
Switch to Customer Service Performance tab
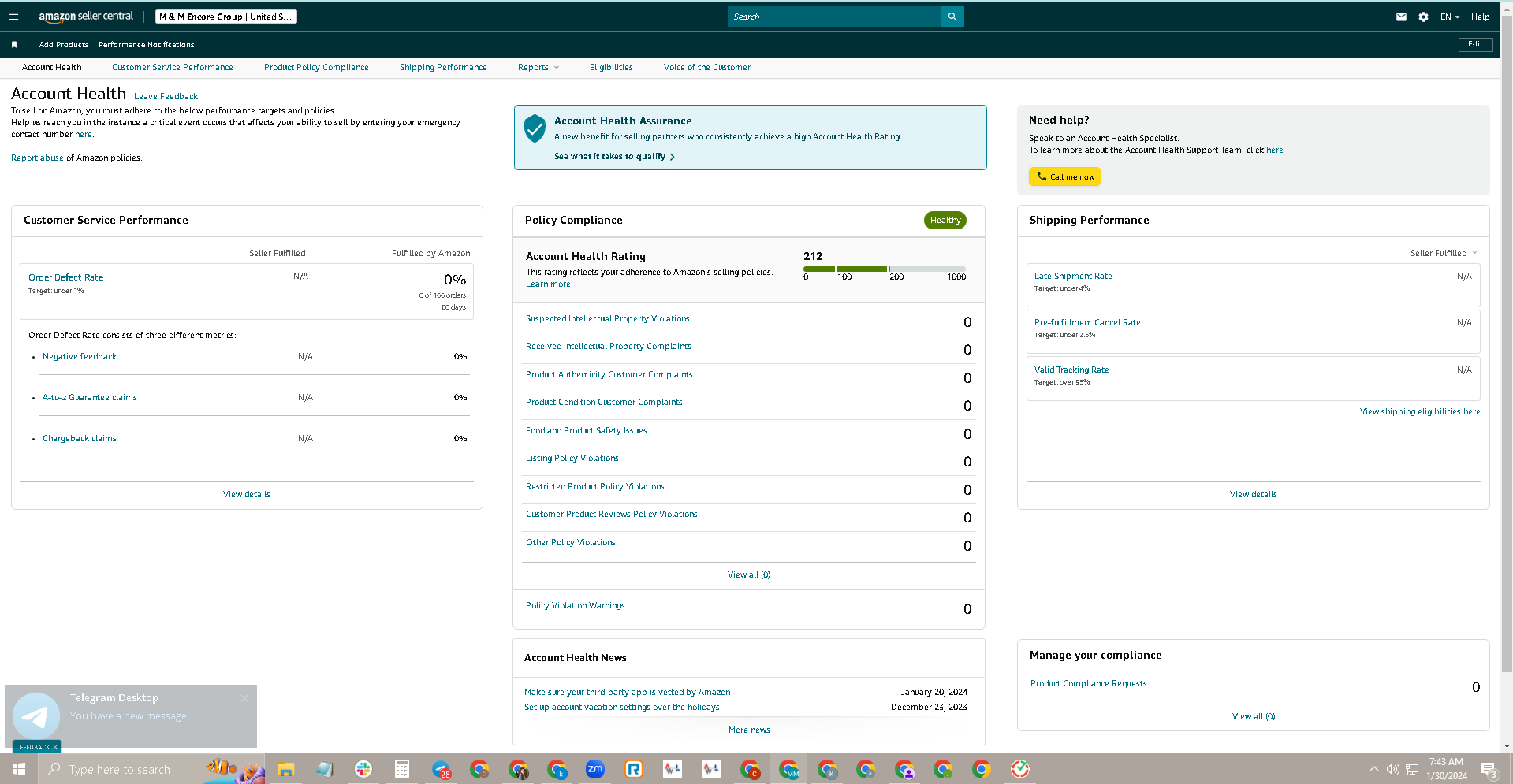tap(173, 68)
